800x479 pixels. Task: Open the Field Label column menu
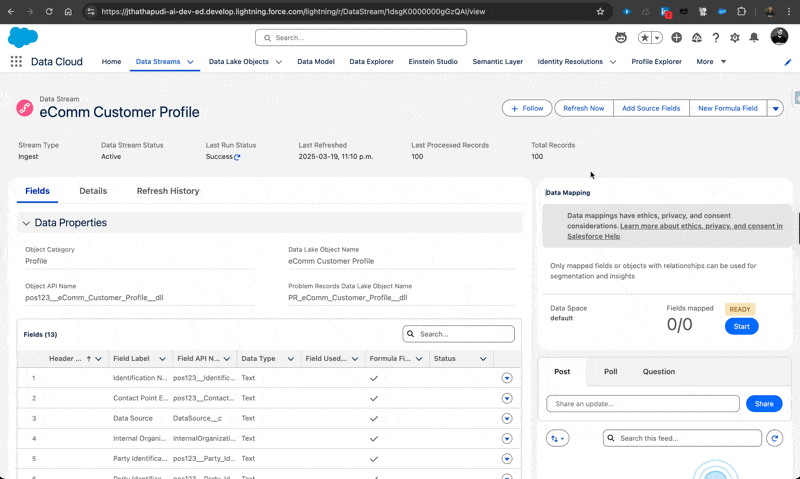click(162, 359)
